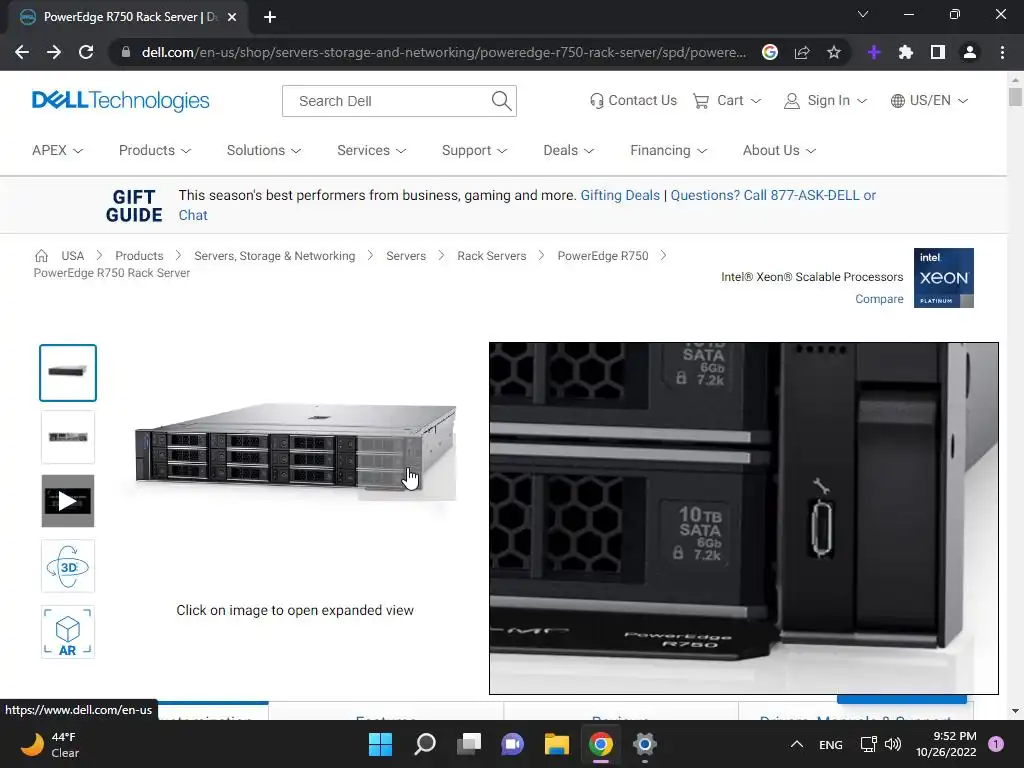Screen dimensions: 1024x768
Task: Click the Contact Us link
Action: (643, 101)
